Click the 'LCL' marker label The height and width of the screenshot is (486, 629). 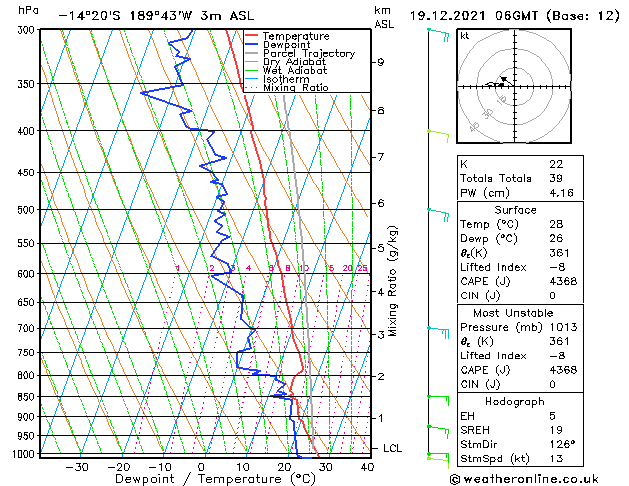[392, 448]
